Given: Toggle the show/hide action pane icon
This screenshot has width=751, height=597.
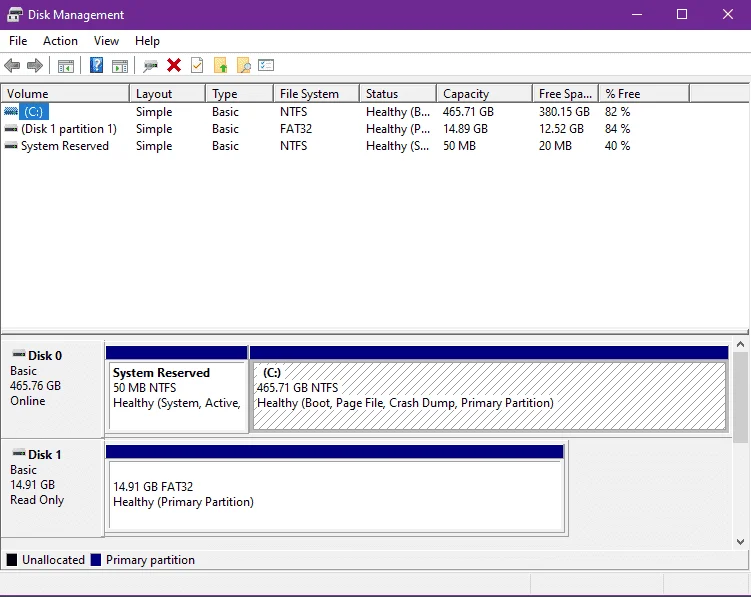Looking at the screenshot, I should pyautogui.click(x=120, y=66).
